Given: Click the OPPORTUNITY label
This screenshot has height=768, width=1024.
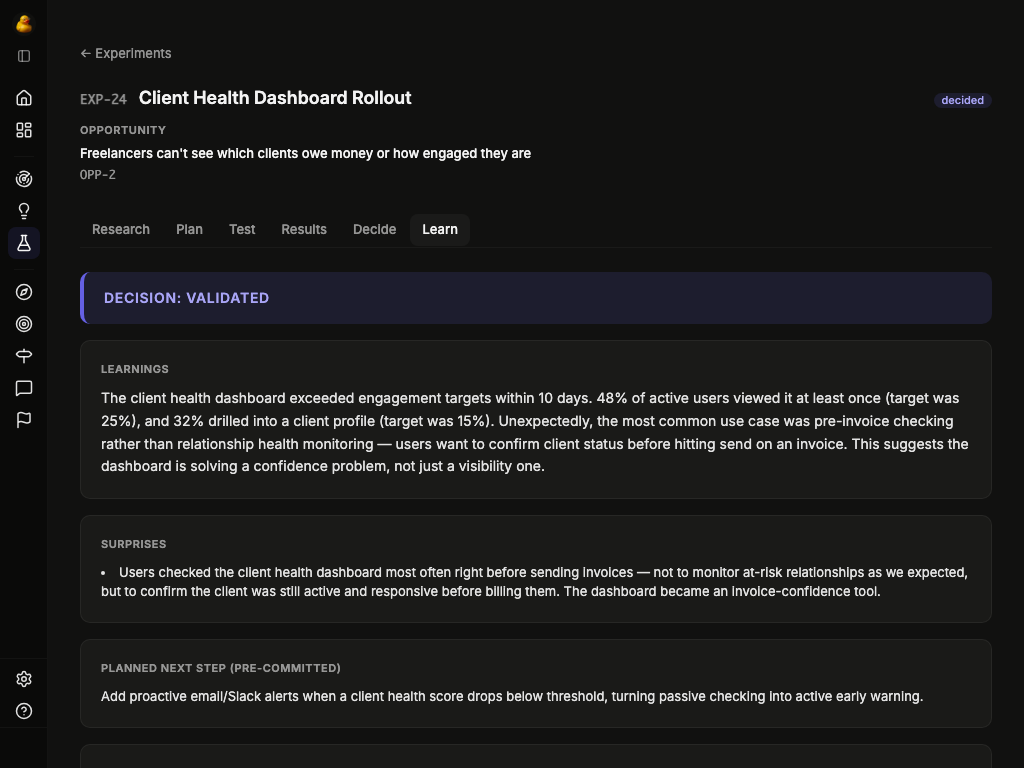Looking at the screenshot, I should tap(123, 130).
